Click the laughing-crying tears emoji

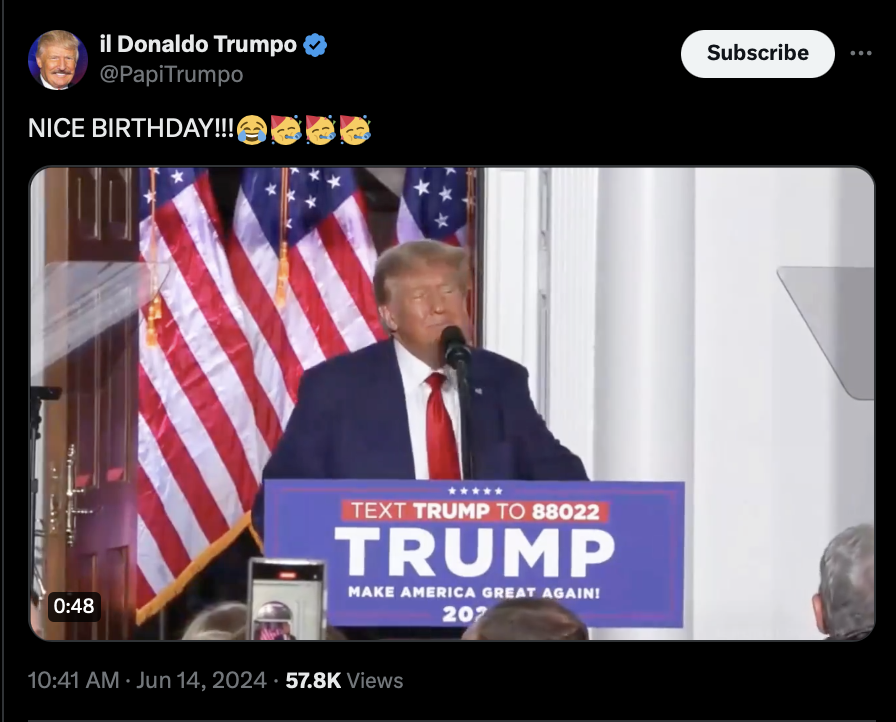251,130
